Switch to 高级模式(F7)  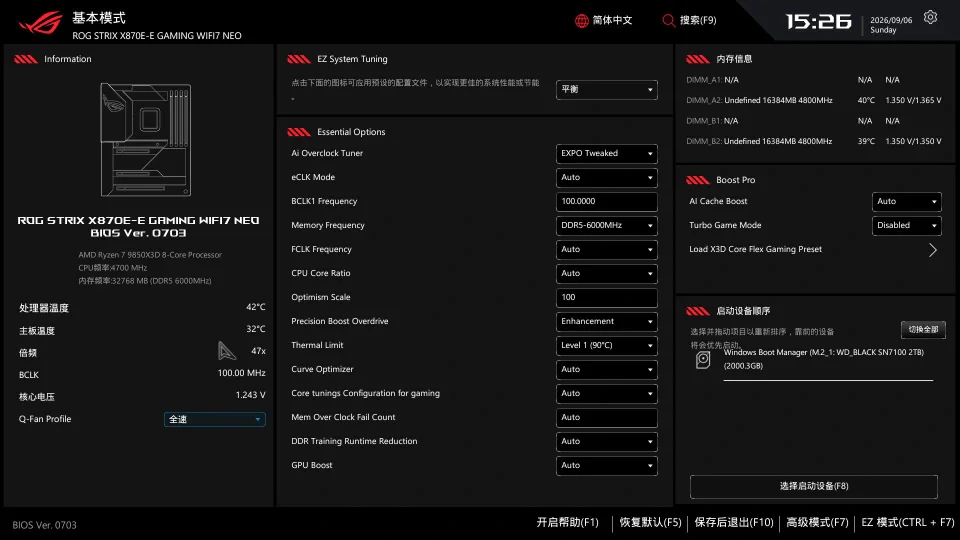click(x=817, y=522)
